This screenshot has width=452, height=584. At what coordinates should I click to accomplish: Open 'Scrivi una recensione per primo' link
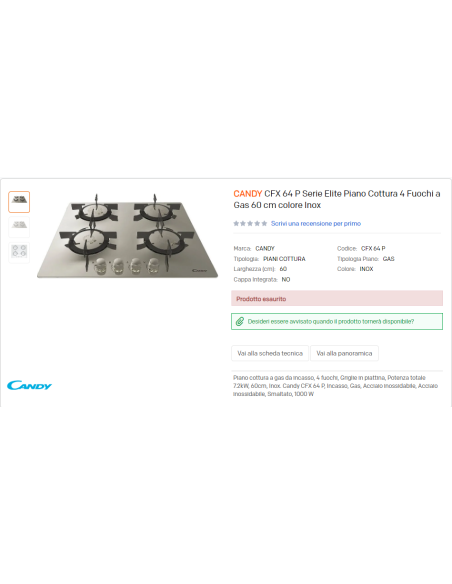tap(316, 223)
